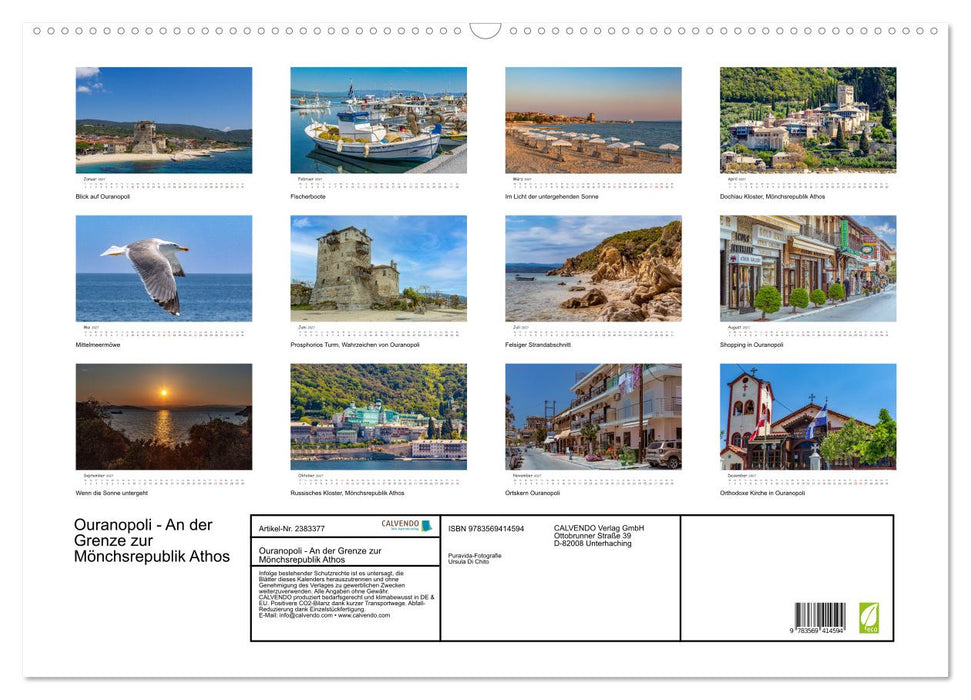The height and width of the screenshot is (700, 971).
Task: Click 'ISBN 9783569414594' text
Action: 486,528
